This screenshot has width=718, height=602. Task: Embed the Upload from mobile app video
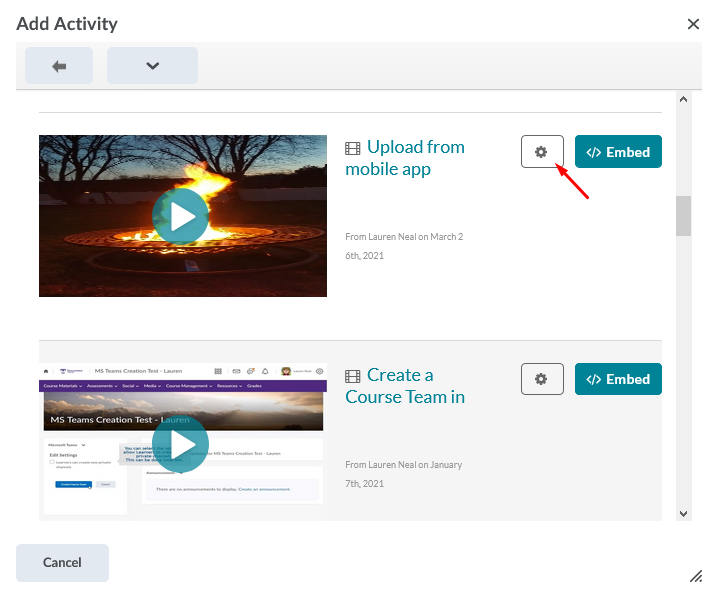click(618, 152)
